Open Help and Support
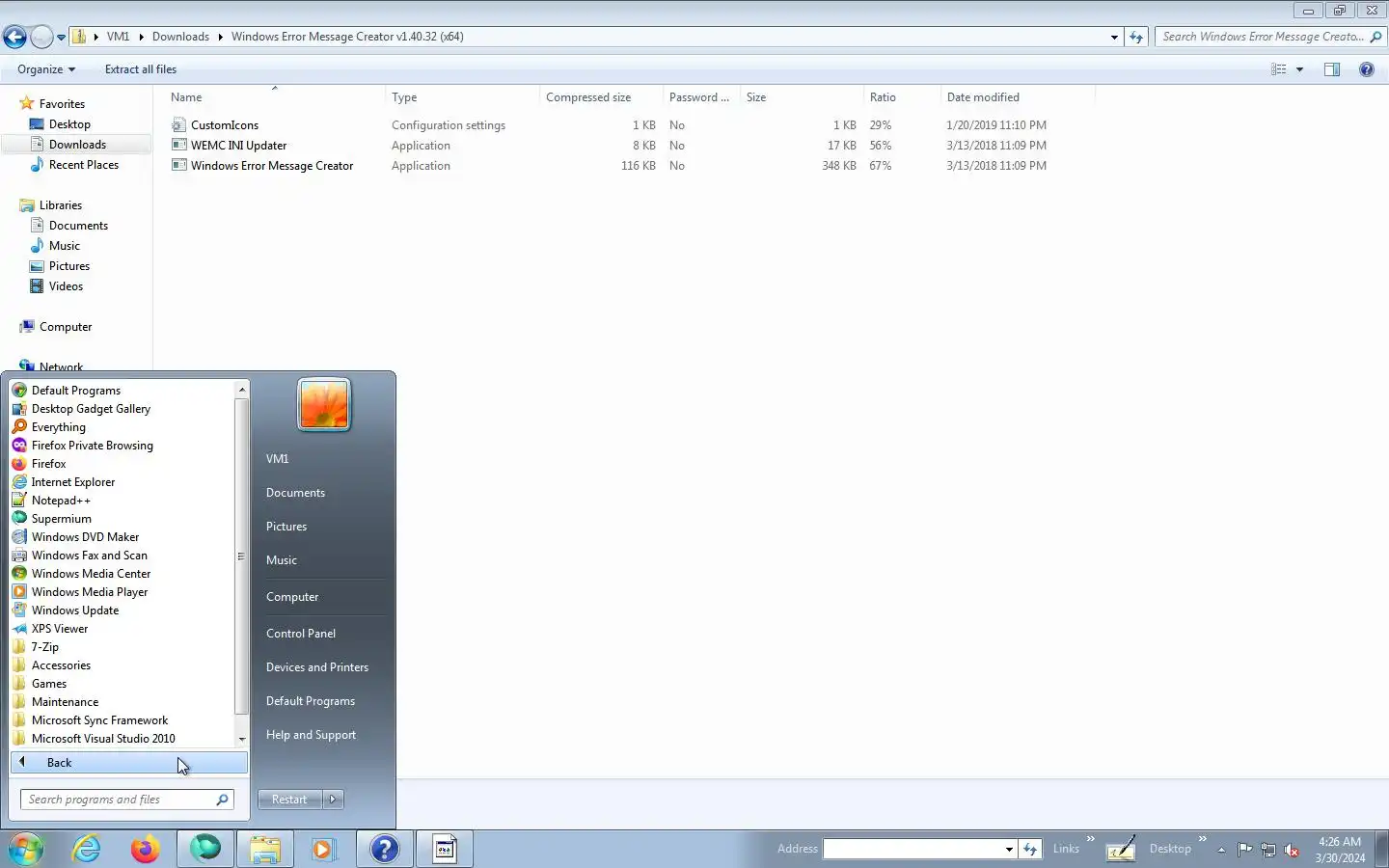Image resolution: width=1389 pixels, height=868 pixels. [x=311, y=735]
